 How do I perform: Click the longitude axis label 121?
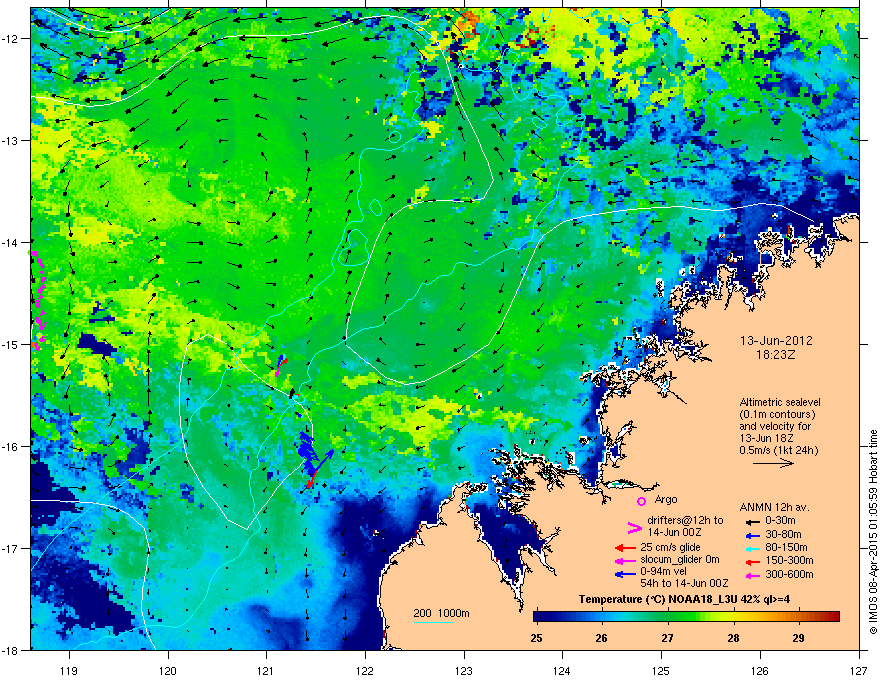pyautogui.click(x=266, y=671)
